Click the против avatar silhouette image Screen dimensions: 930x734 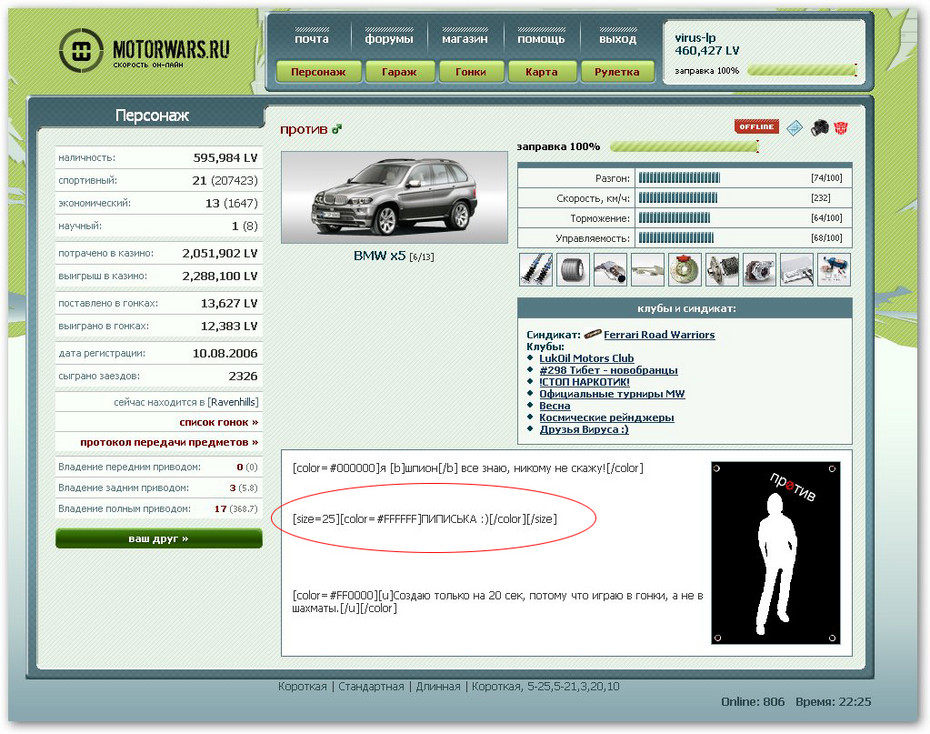click(775, 553)
